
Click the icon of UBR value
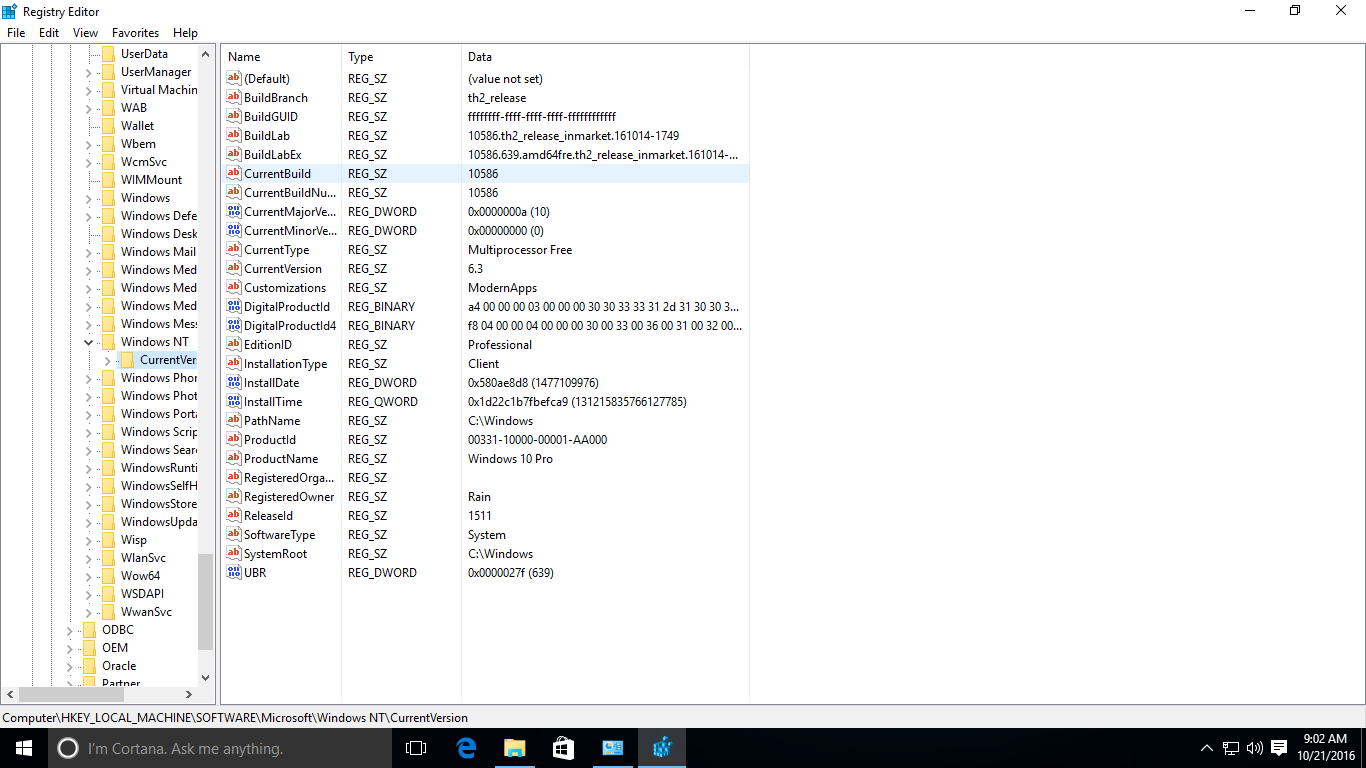pyautogui.click(x=234, y=573)
